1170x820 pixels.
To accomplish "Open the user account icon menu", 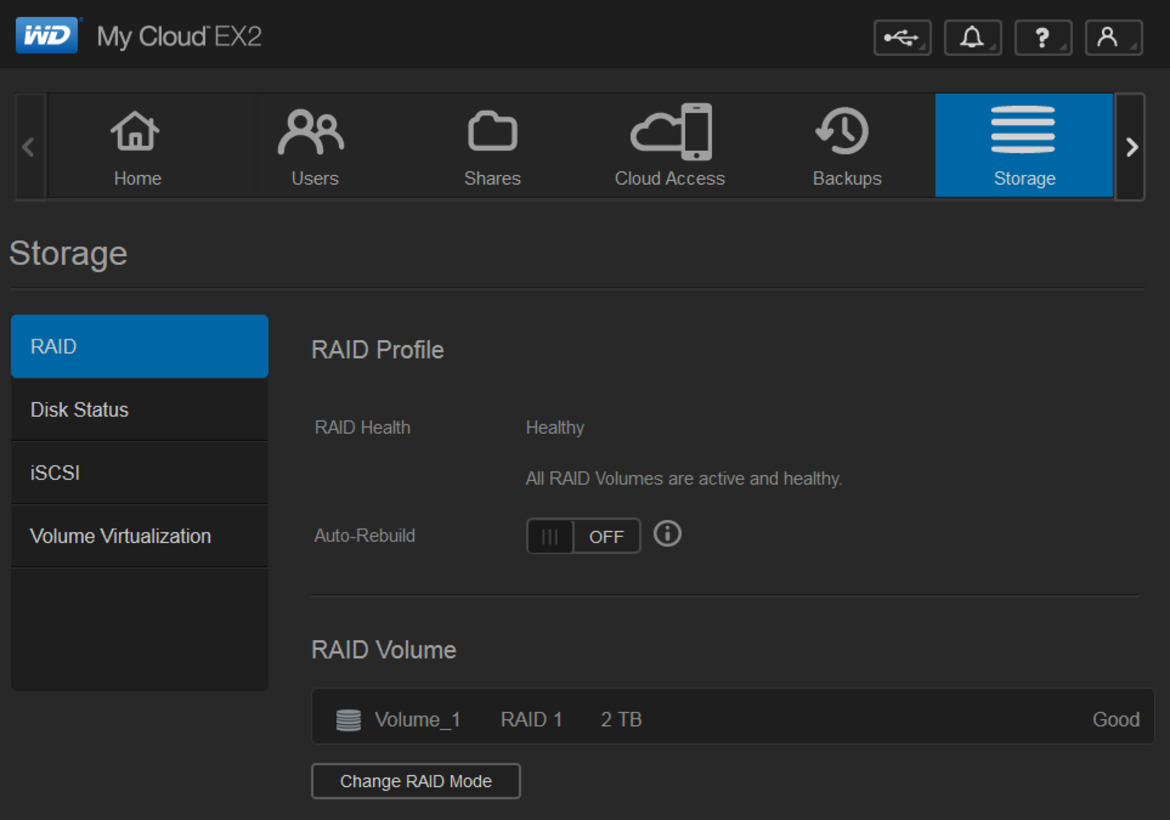I will tap(1113, 37).
